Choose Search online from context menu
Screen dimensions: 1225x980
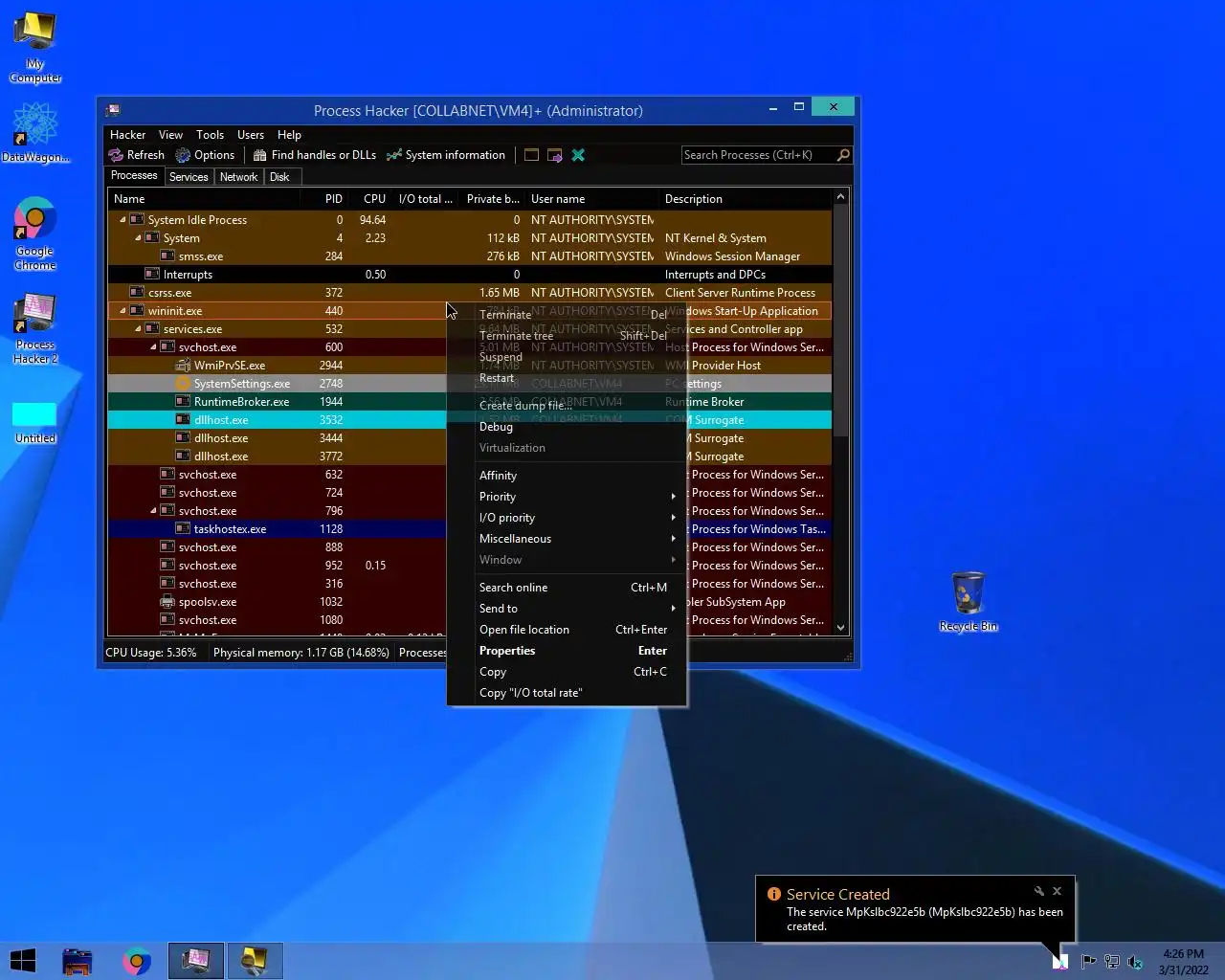coord(567,588)
